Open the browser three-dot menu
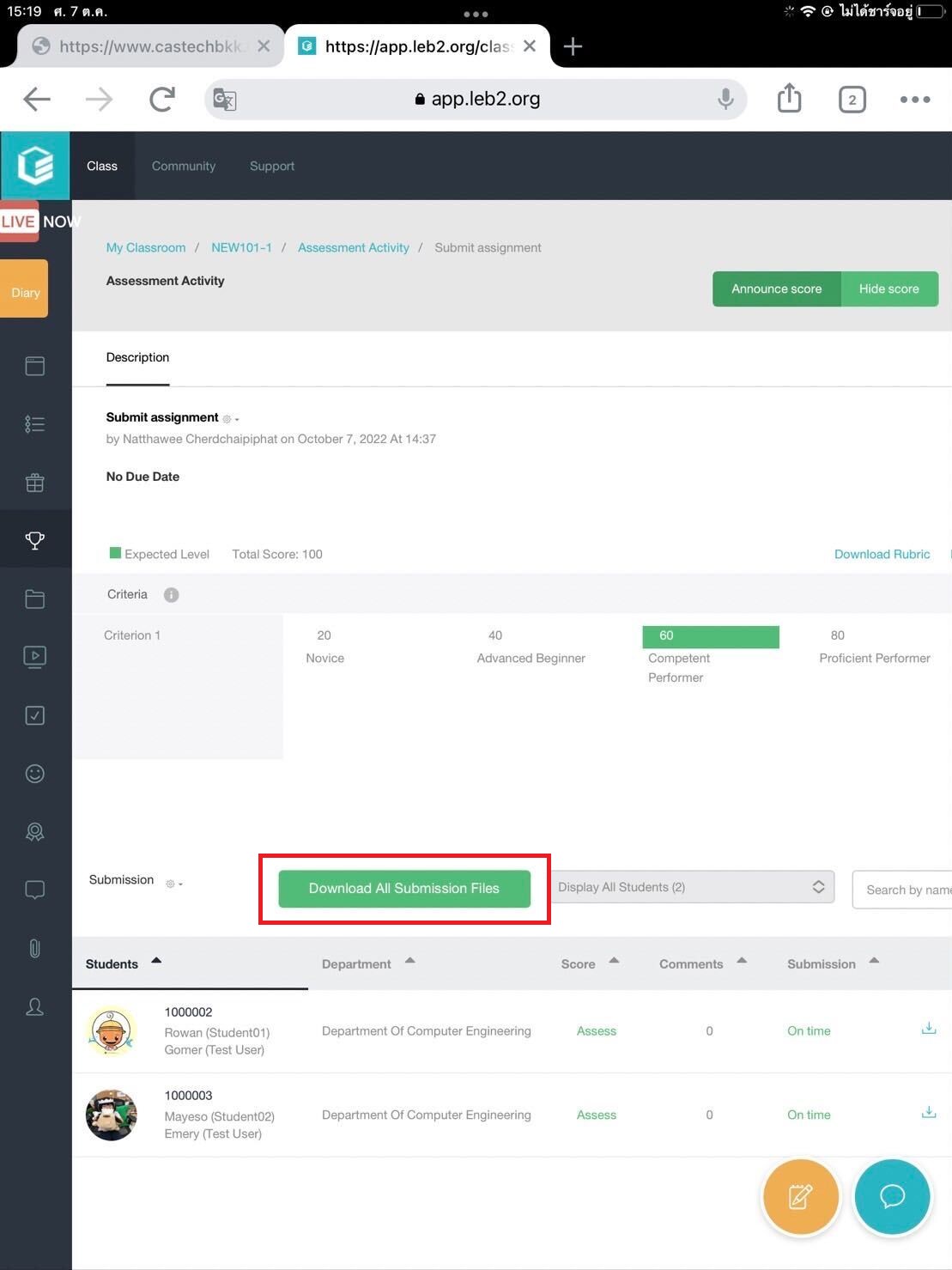 tap(915, 100)
